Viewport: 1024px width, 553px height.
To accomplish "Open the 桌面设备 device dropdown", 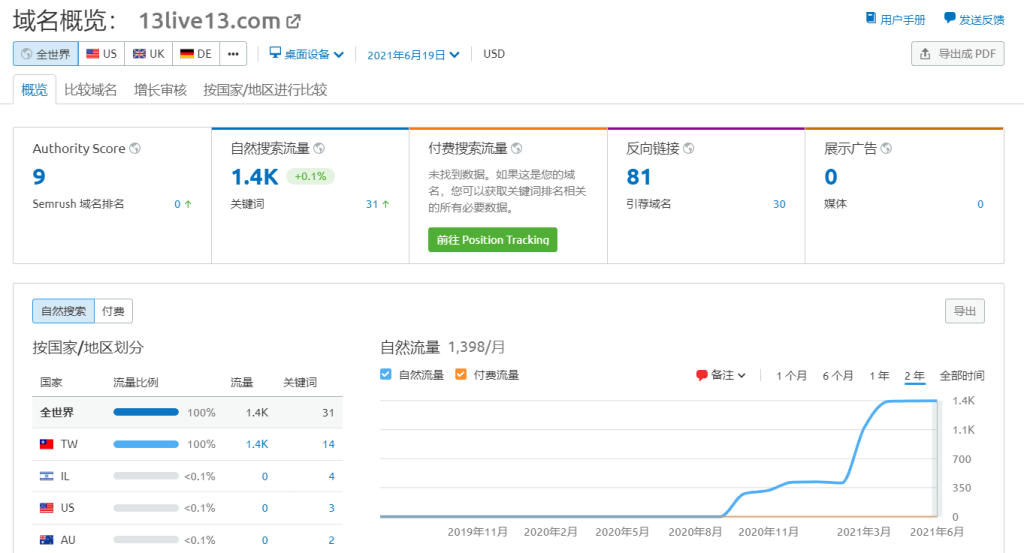I will tap(307, 54).
